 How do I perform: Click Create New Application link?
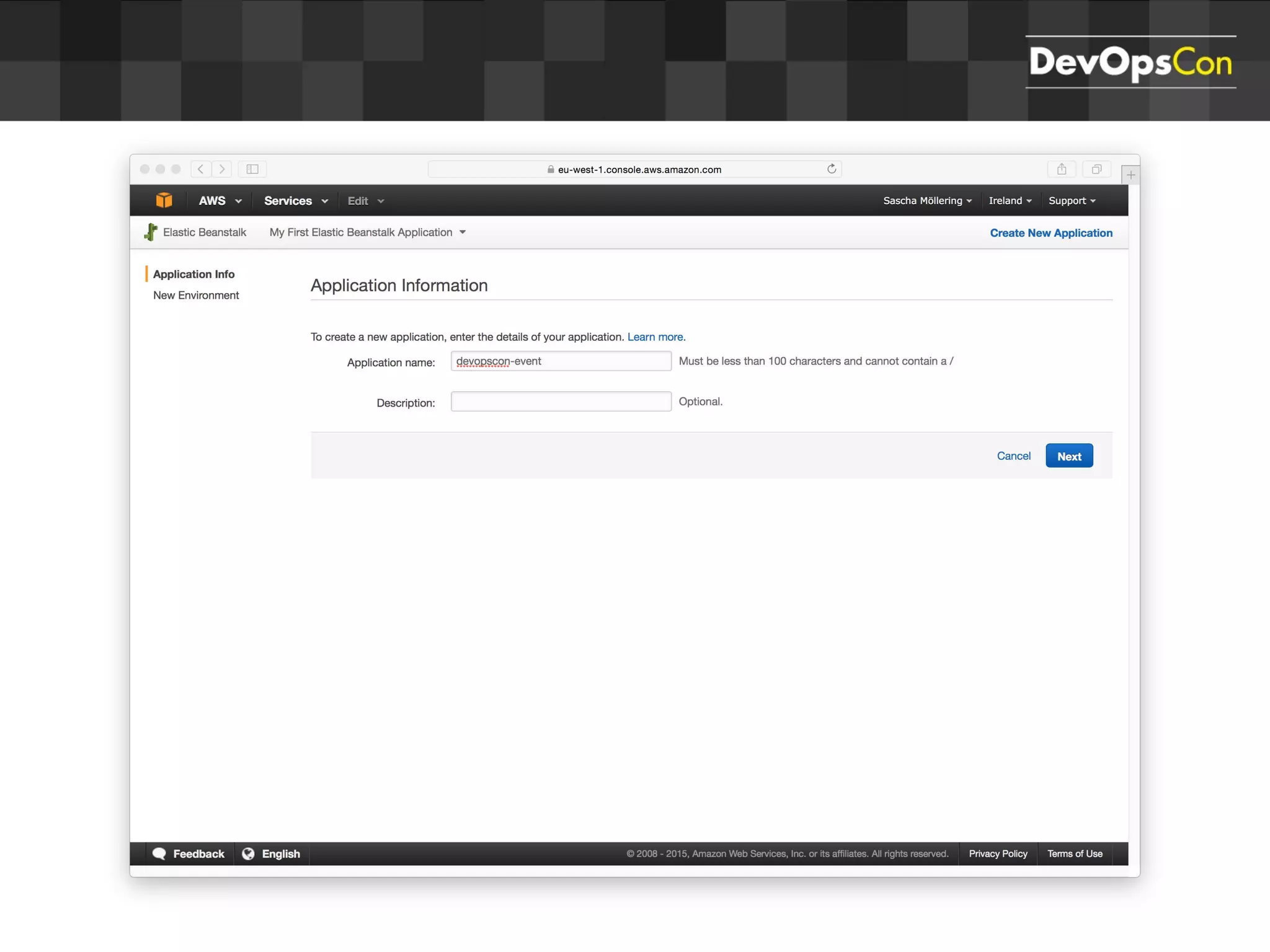(1050, 233)
